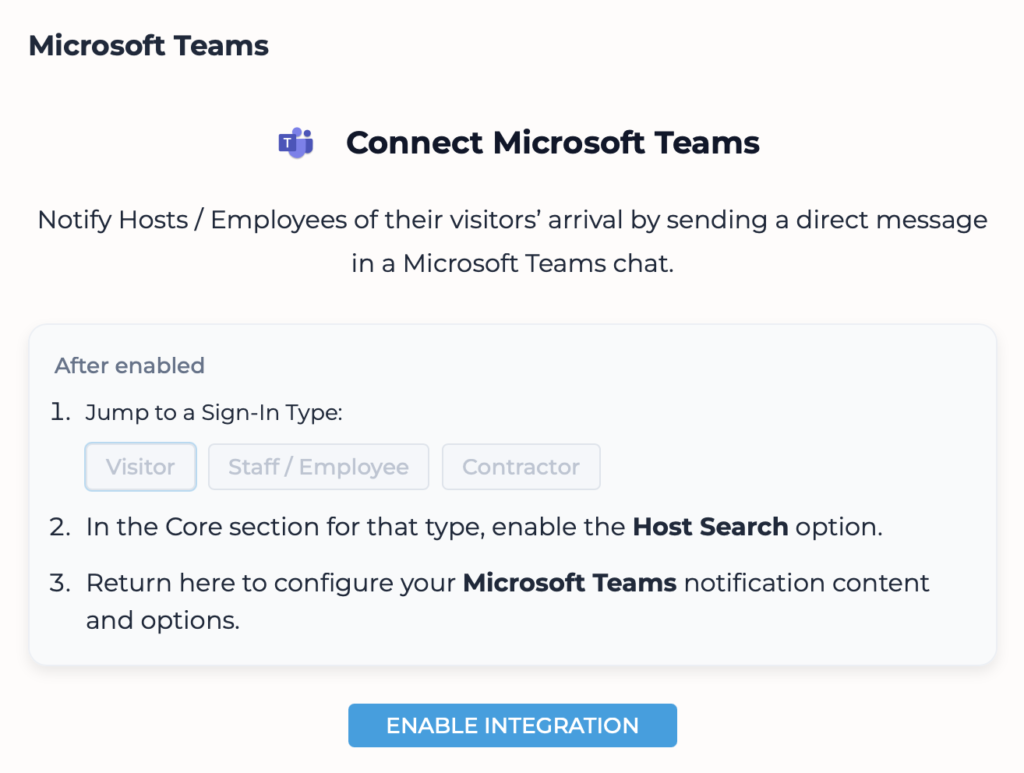The height and width of the screenshot is (773, 1024).
Task: Click the Microsoft Teams logo icon
Action: 296,143
